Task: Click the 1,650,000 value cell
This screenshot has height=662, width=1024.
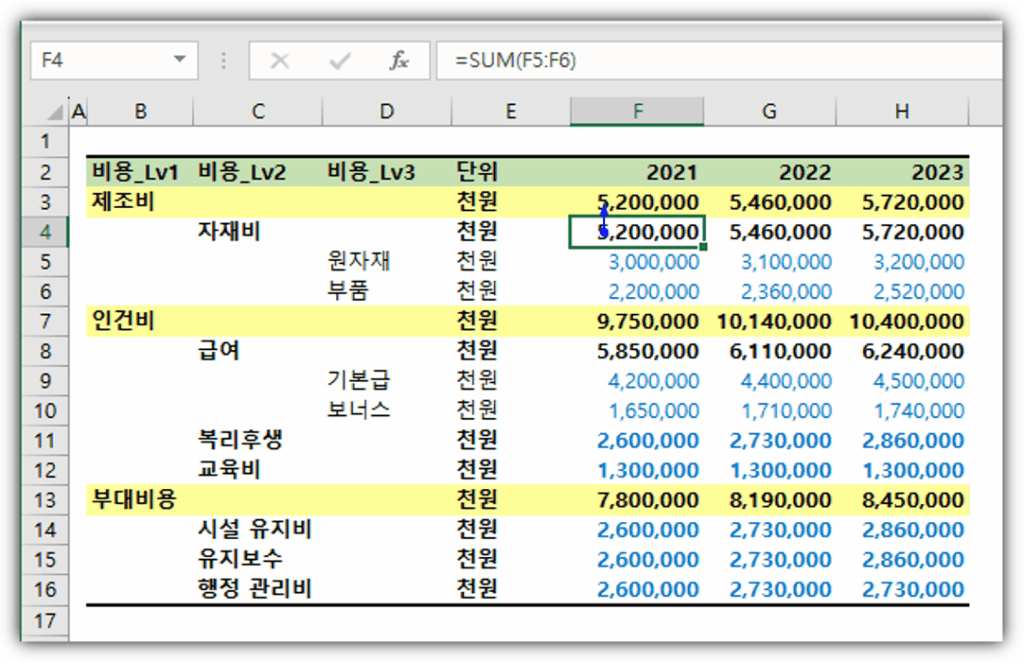Action: point(637,411)
